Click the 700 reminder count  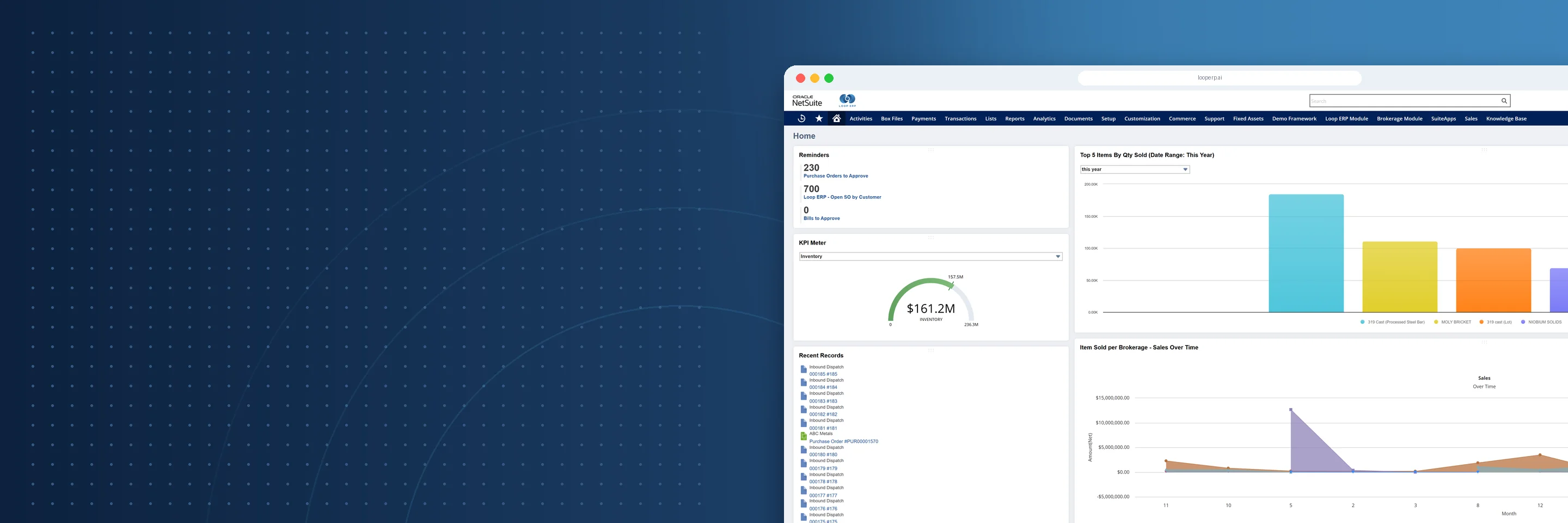tap(811, 188)
